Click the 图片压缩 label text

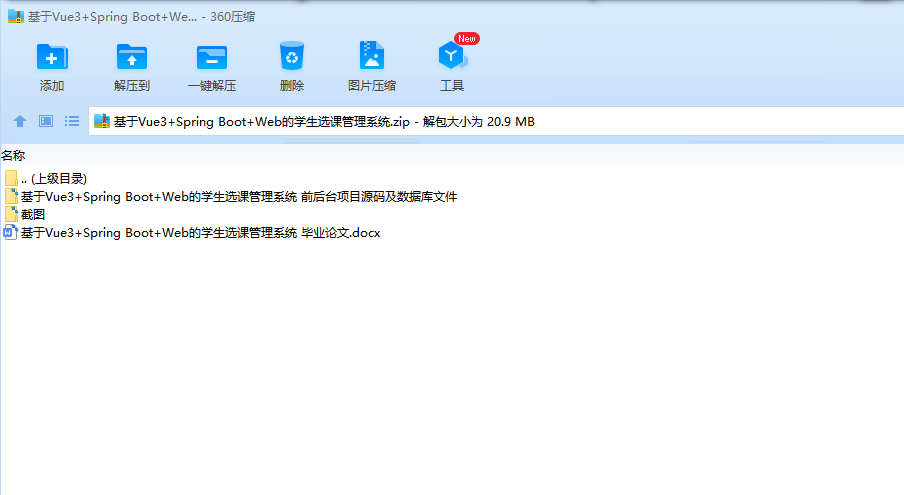point(372,86)
